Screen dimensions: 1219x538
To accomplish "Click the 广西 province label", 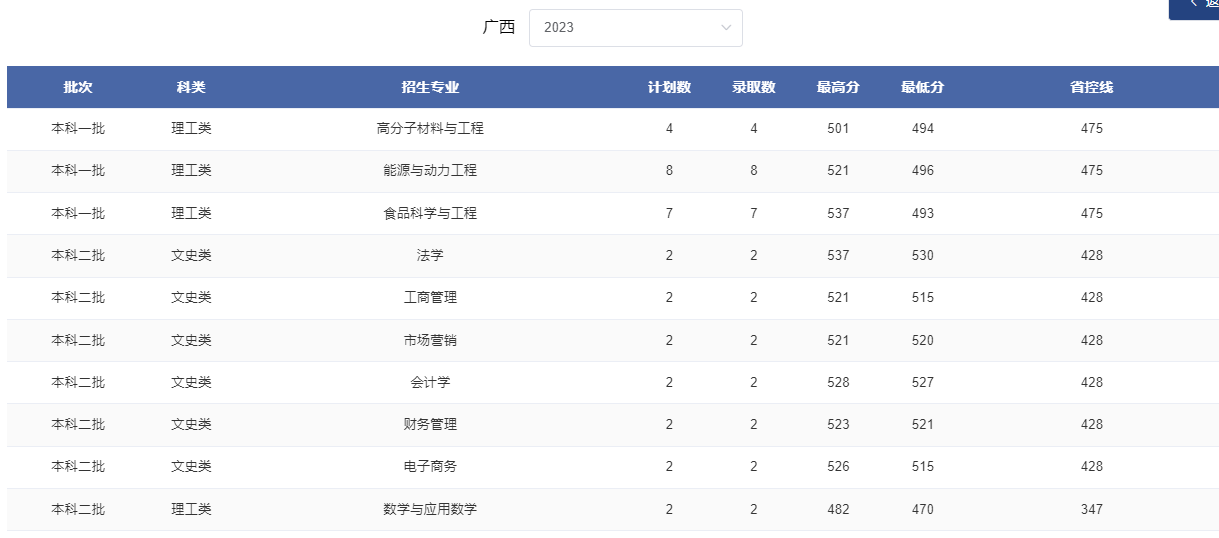I will 499,27.
